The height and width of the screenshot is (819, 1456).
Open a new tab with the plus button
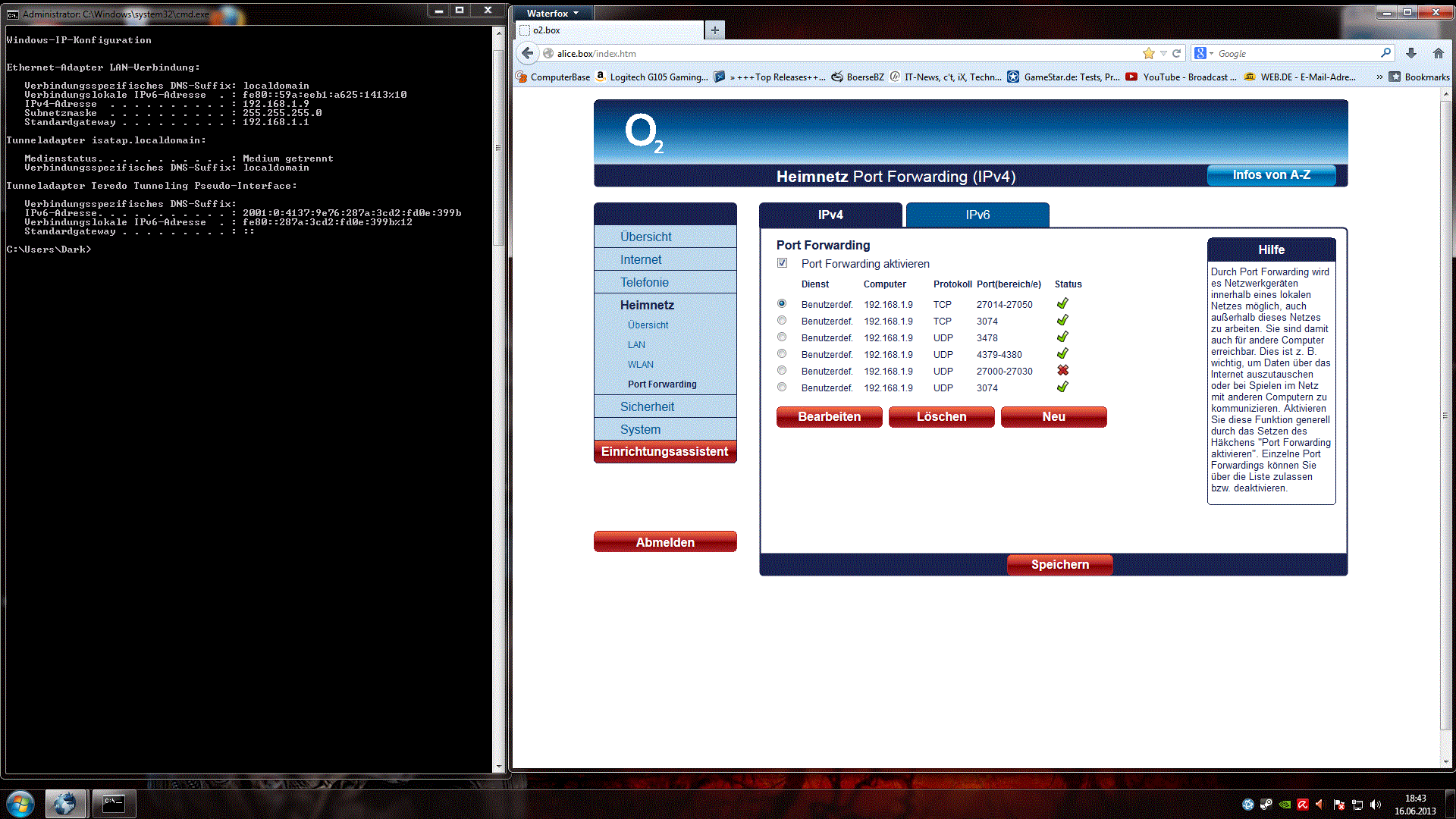coord(714,30)
